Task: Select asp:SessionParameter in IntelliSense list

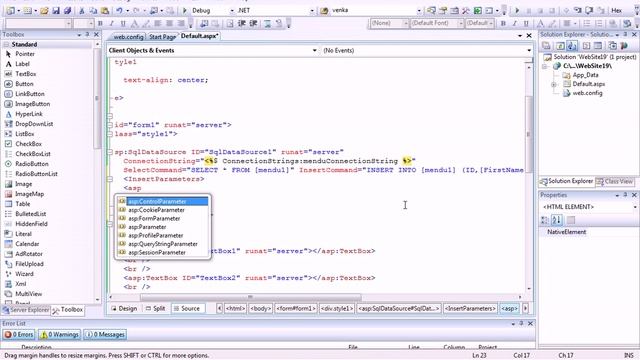Action: (x=163, y=253)
